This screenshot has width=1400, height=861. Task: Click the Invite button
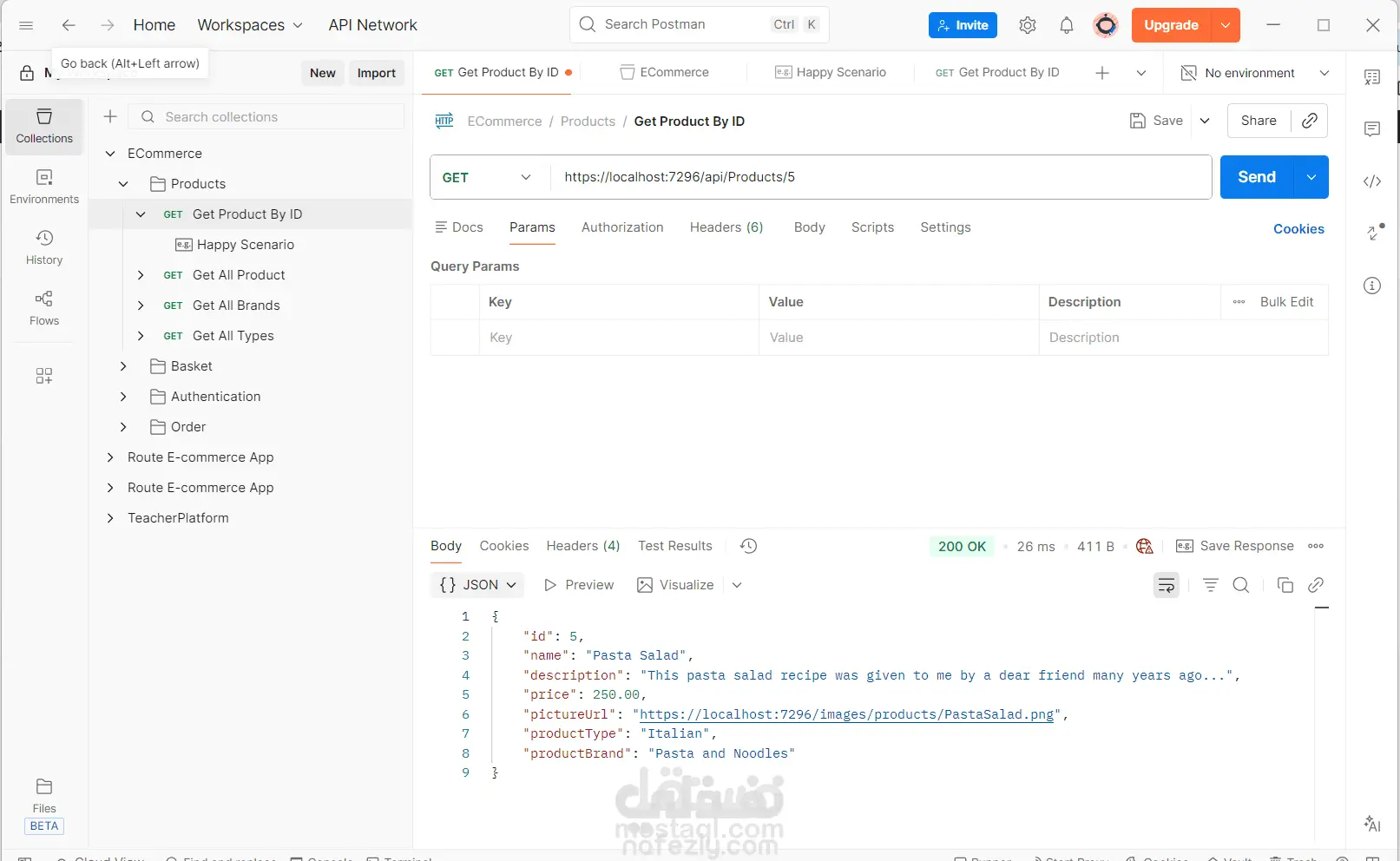[963, 25]
